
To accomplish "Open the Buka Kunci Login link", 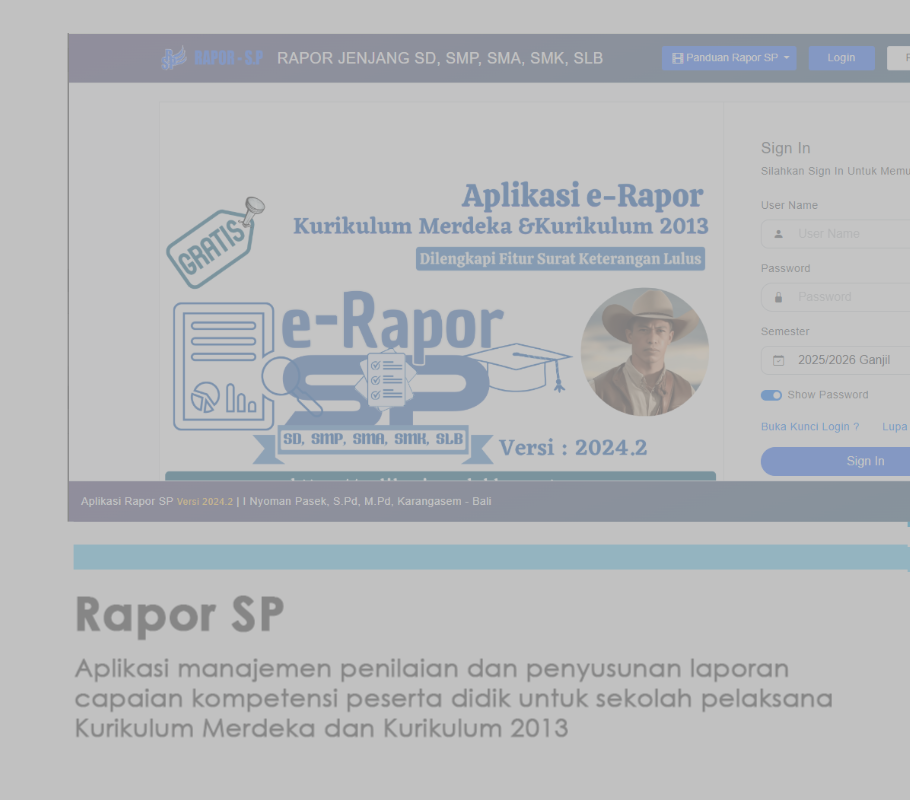I will [x=810, y=427].
